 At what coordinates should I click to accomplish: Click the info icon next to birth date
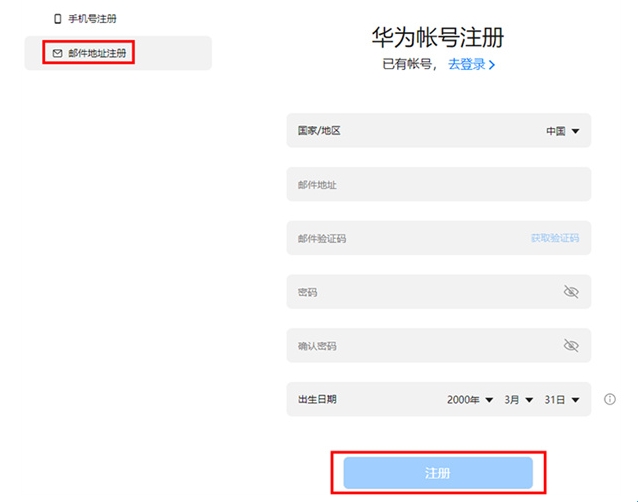(610, 400)
